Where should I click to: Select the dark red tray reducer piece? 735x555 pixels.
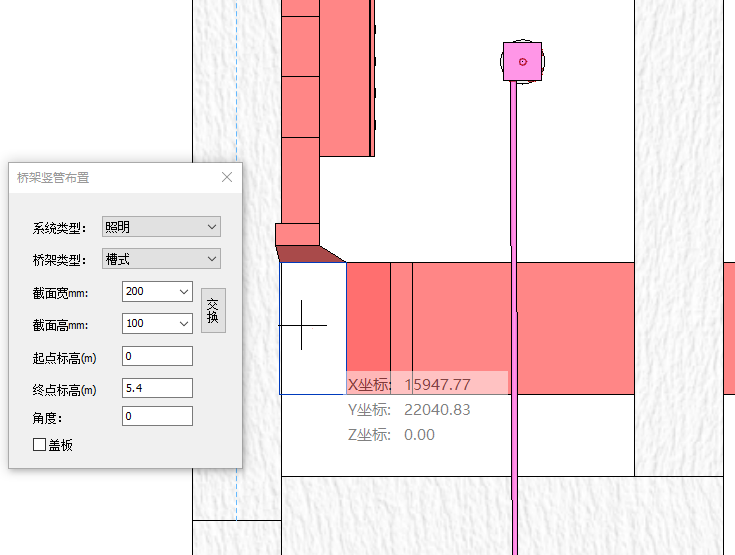[x=309, y=254]
